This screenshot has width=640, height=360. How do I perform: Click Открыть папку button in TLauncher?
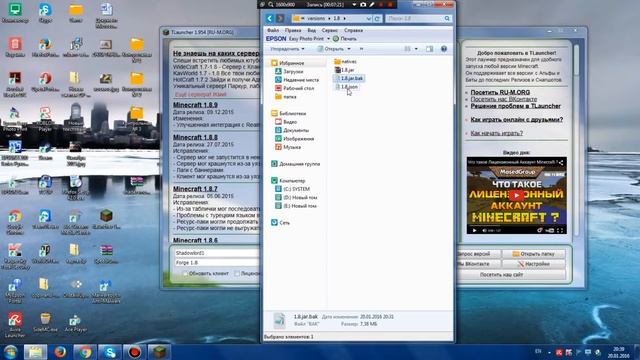click(533, 254)
